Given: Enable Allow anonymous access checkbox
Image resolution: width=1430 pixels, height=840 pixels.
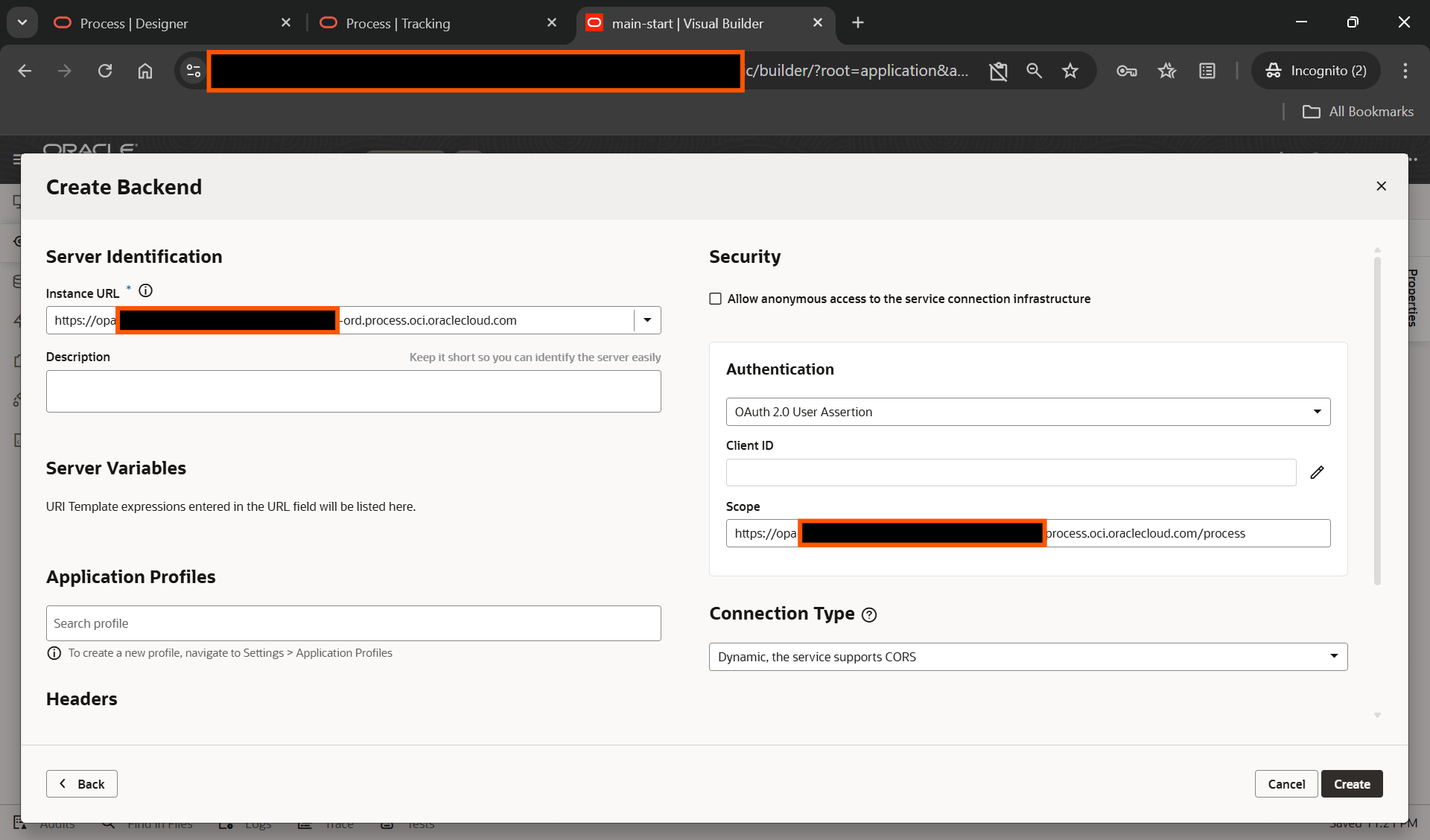Looking at the screenshot, I should pyautogui.click(x=716, y=299).
